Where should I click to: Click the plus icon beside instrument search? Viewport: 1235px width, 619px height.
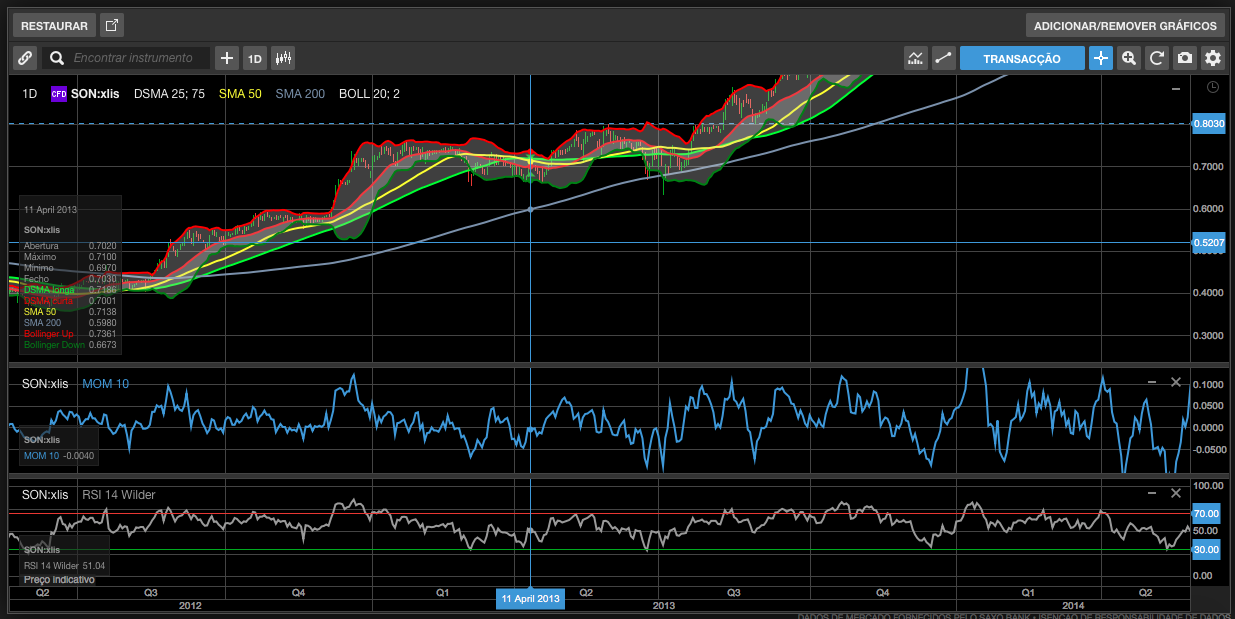[227, 58]
